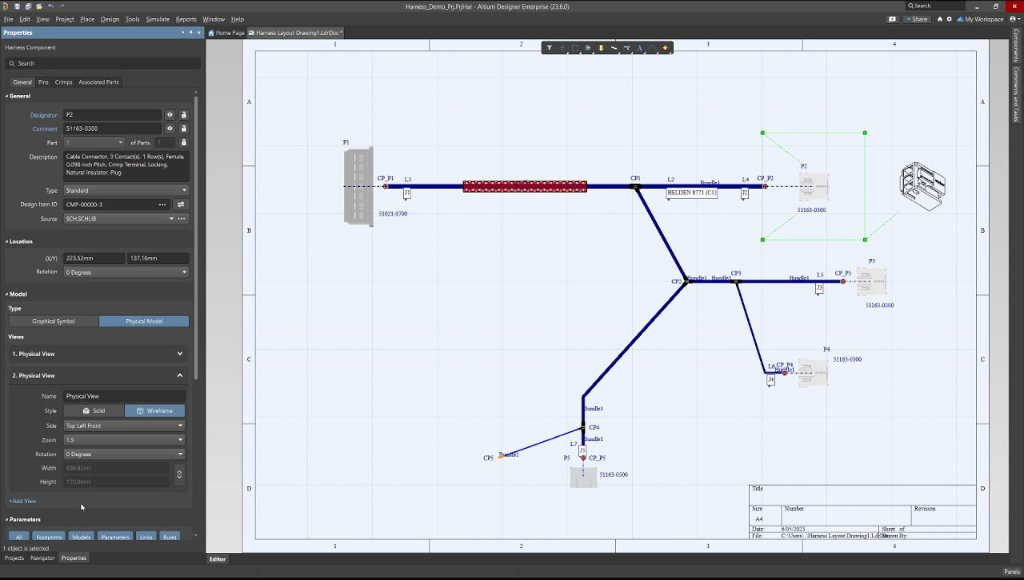Toggle Comment visibility eye icon

(170, 129)
